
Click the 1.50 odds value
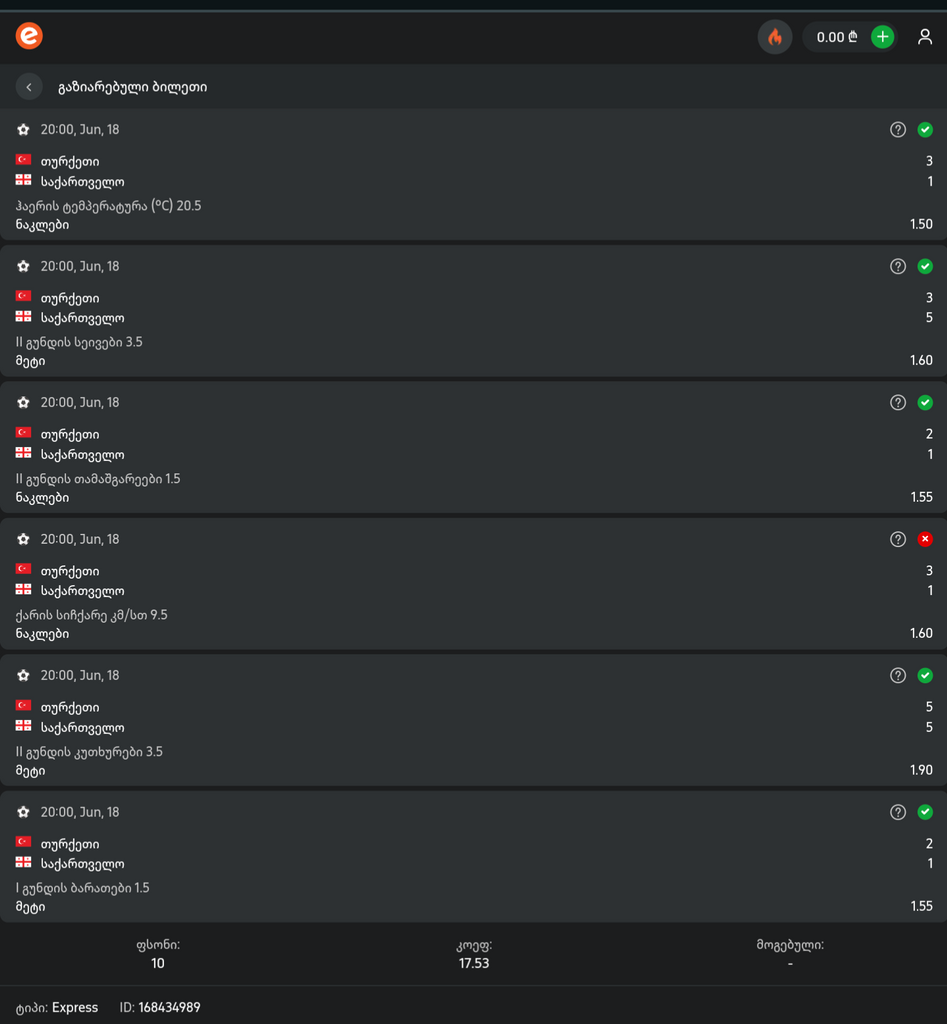(x=921, y=225)
